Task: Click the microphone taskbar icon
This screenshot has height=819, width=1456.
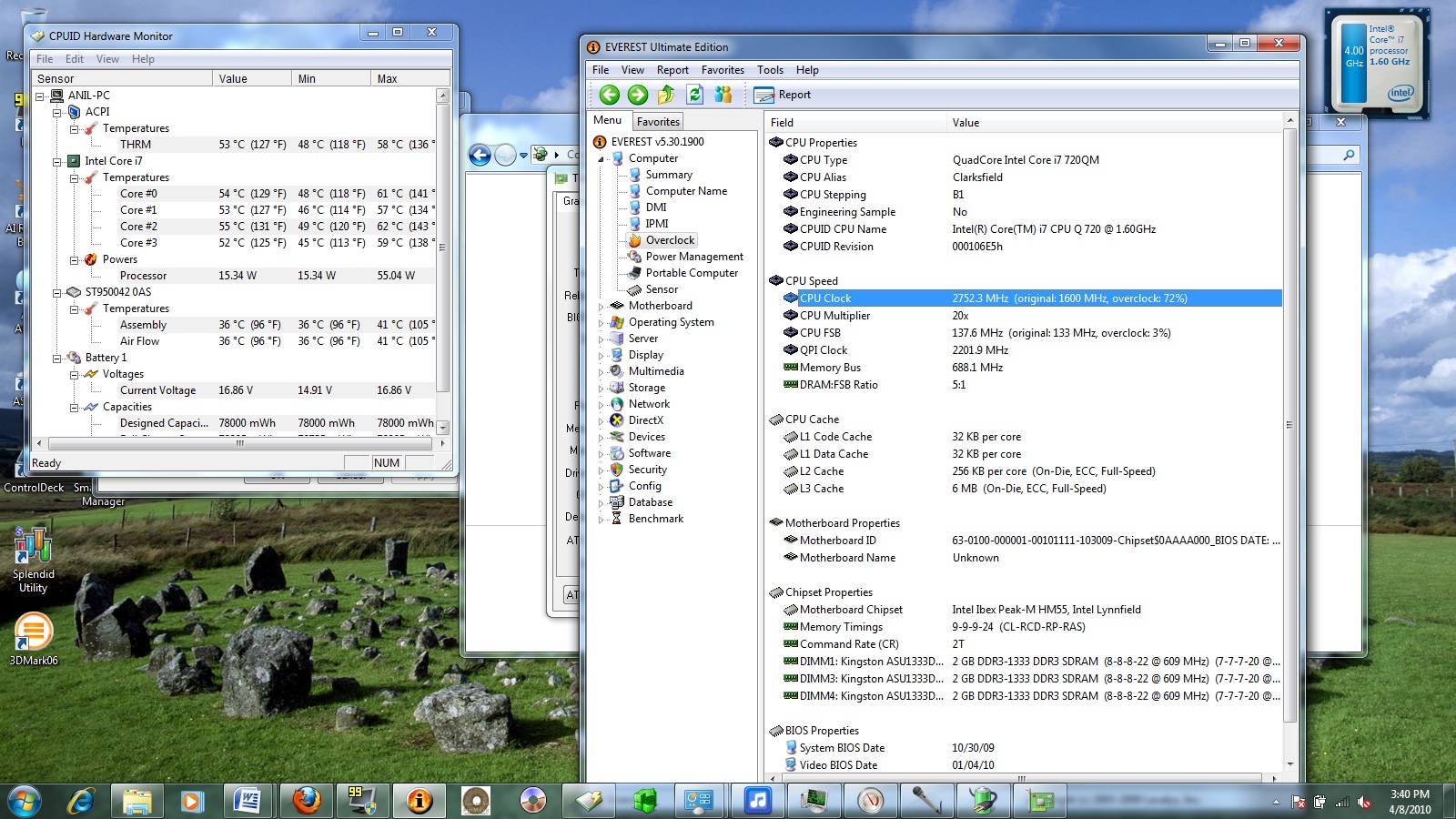Action: click(x=927, y=800)
